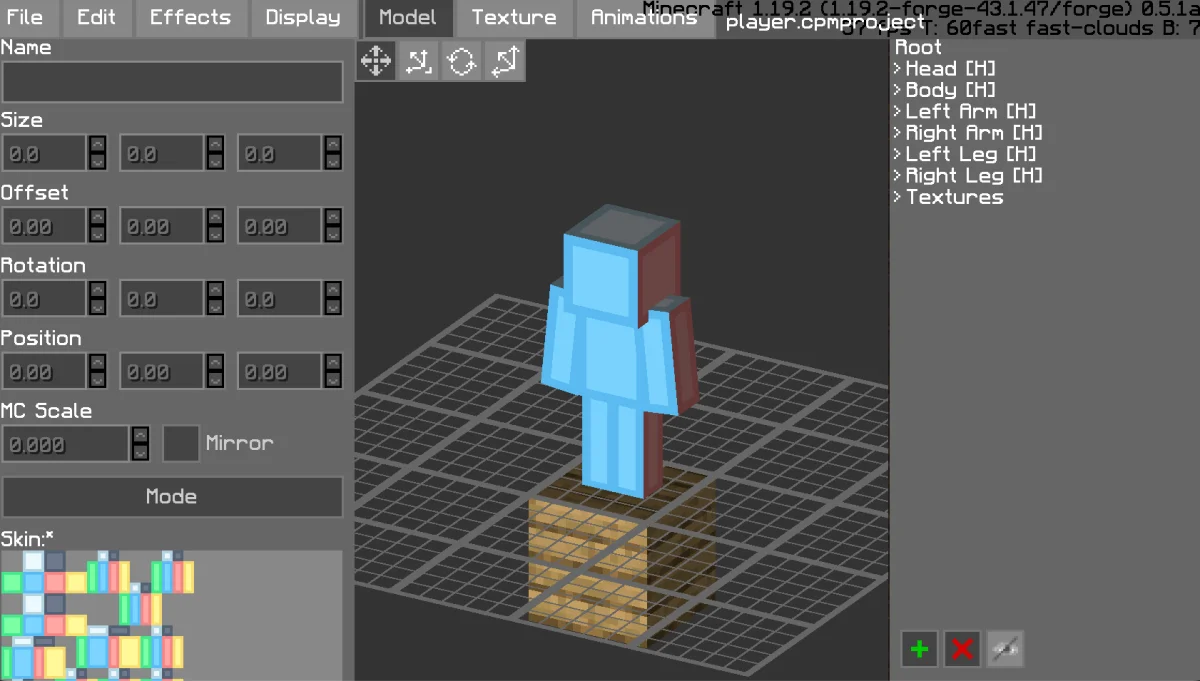The height and width of the screenshot is (681, 1200).
Task: Click the green plus add-part button
Action: (x=920, y=649)
